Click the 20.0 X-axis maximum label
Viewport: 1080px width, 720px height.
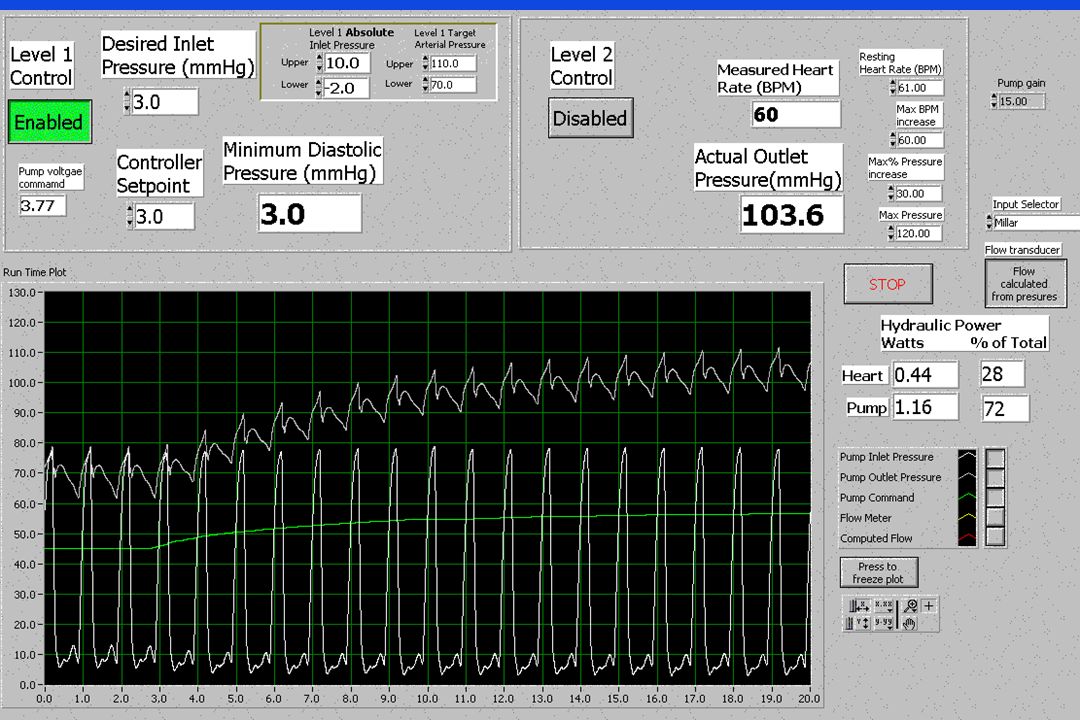(x=809, y=698)
